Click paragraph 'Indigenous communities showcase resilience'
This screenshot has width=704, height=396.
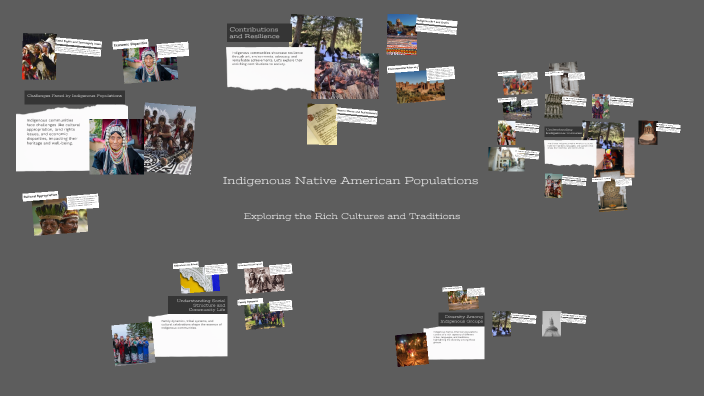268,58
